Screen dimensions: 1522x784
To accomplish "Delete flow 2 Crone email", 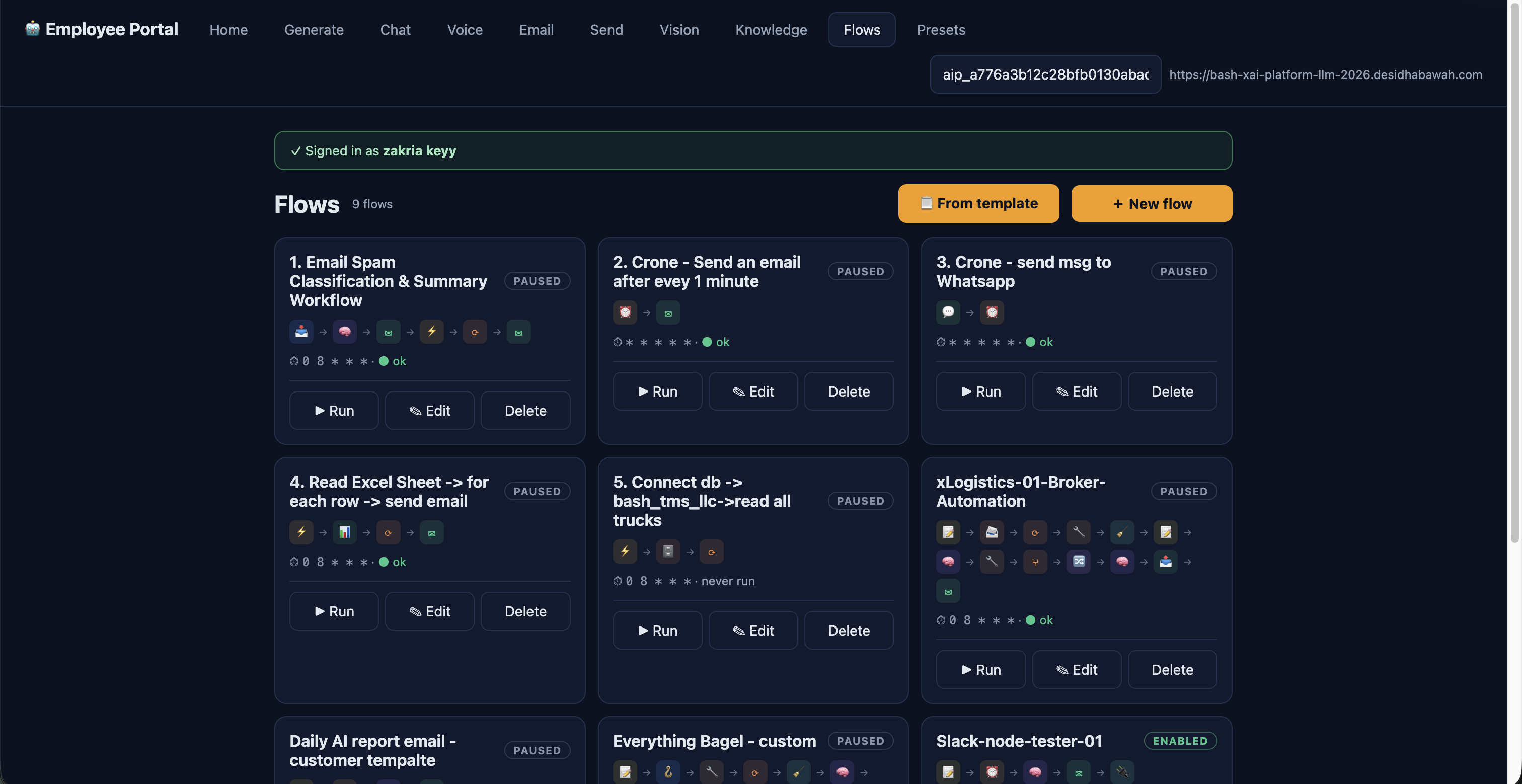I will click(x=849, y=391).
